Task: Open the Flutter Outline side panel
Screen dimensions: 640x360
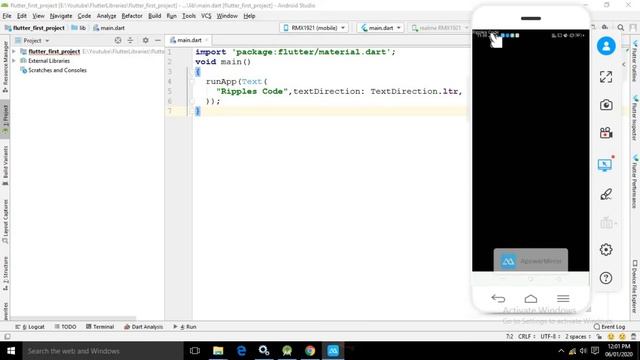Action: (635, 60)
